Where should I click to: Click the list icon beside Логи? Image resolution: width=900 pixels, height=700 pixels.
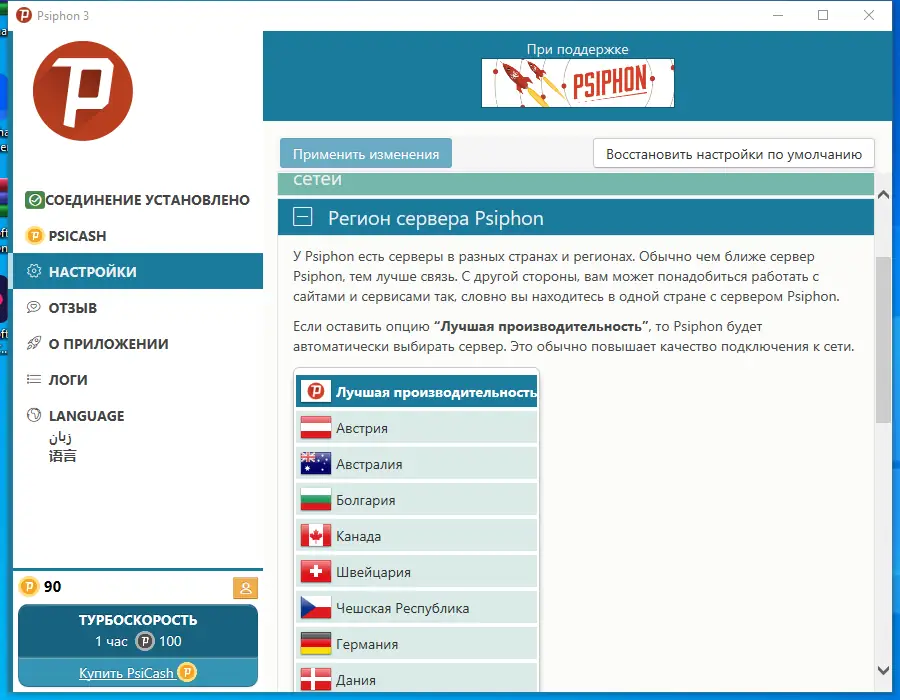34,379
